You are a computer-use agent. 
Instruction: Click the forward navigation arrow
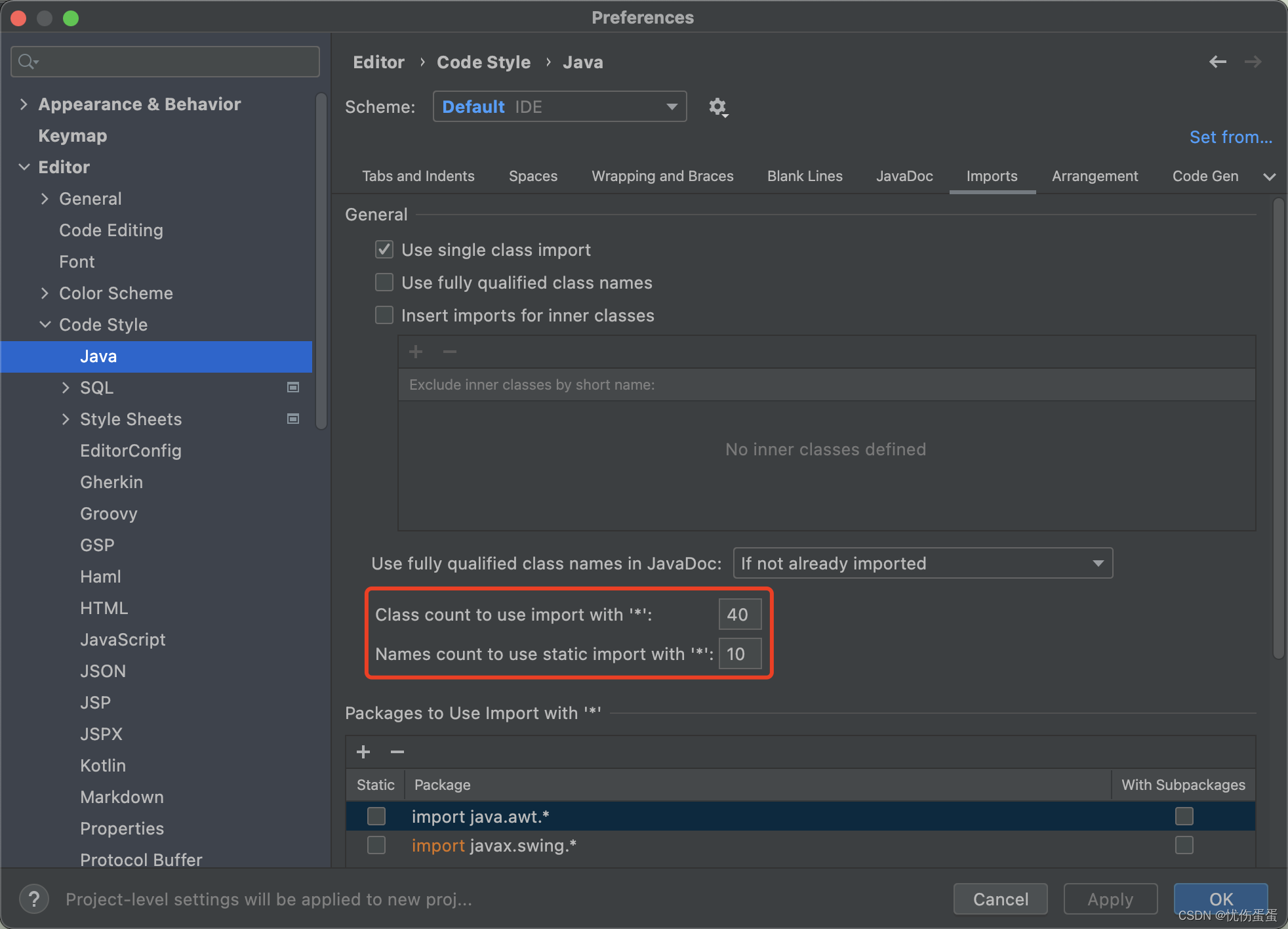(1253, 62)
